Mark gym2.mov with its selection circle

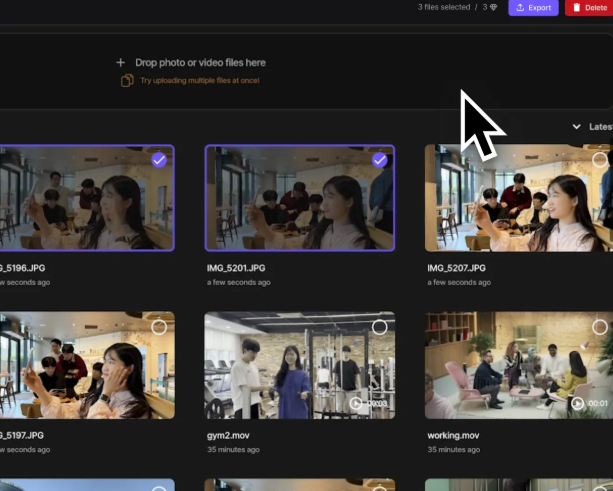pyautogui.click(x=379, y=327)
